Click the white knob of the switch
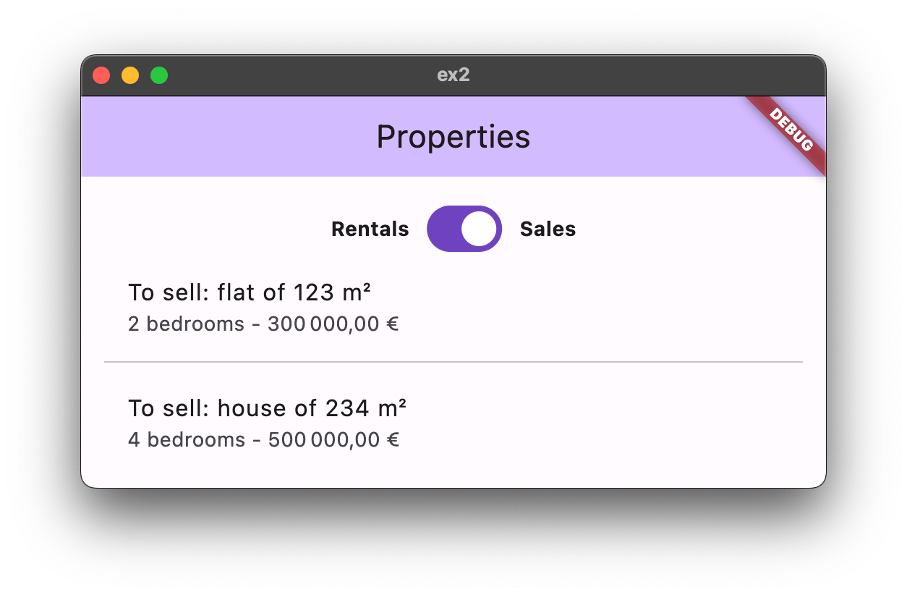The image size is (908, 596). point(481,229)
